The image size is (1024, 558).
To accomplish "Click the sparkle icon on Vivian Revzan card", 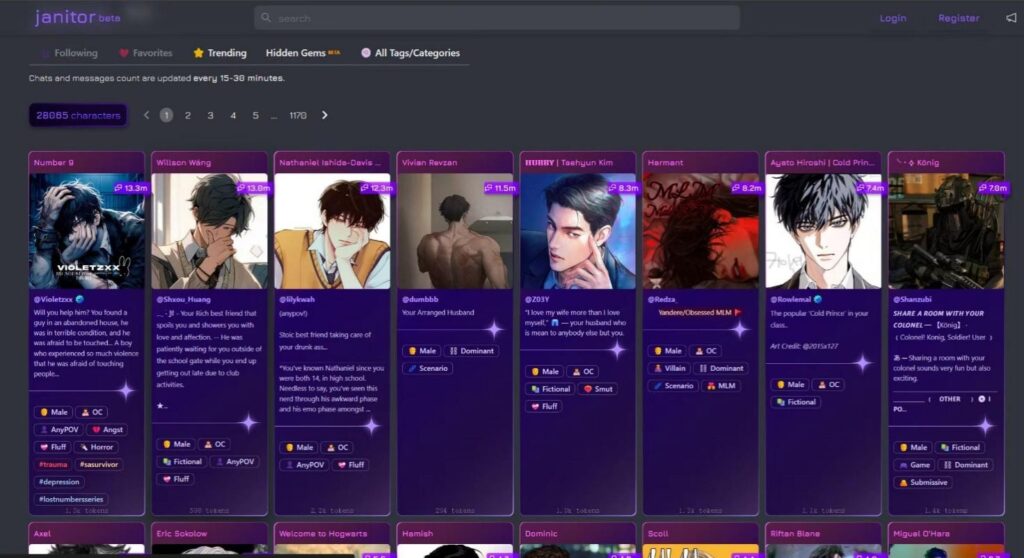I will coord(492,329).
